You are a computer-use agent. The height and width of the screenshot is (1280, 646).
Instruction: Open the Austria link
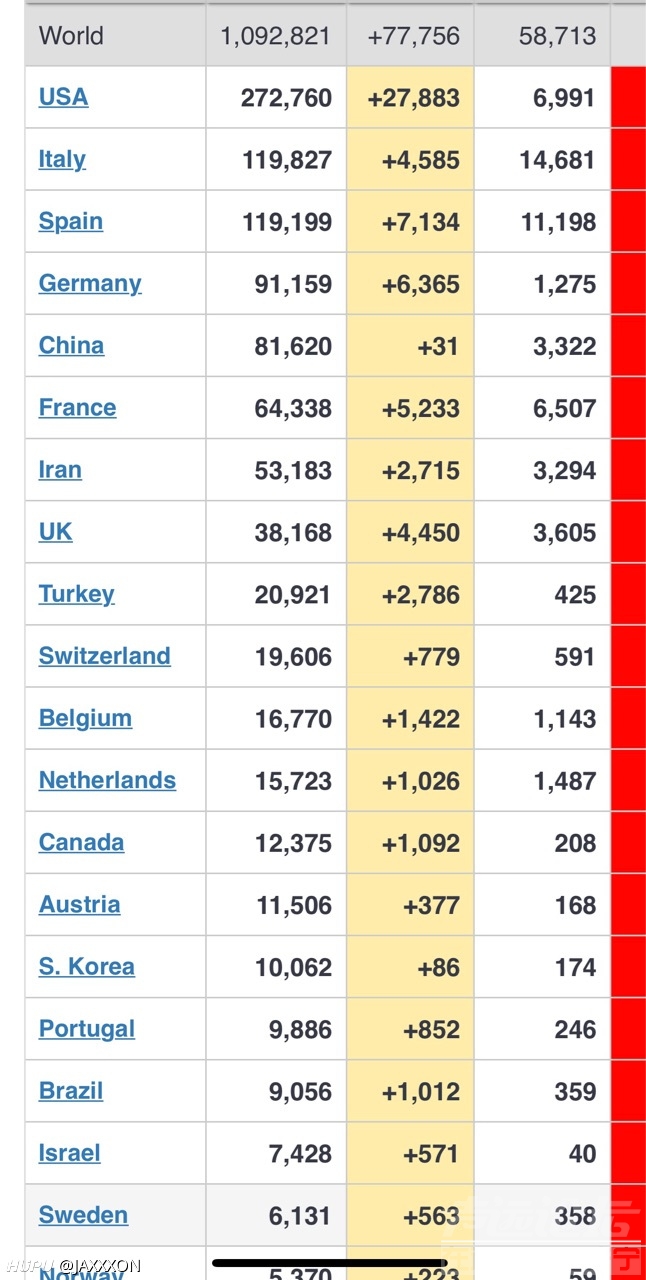click(x=79, y=904)
